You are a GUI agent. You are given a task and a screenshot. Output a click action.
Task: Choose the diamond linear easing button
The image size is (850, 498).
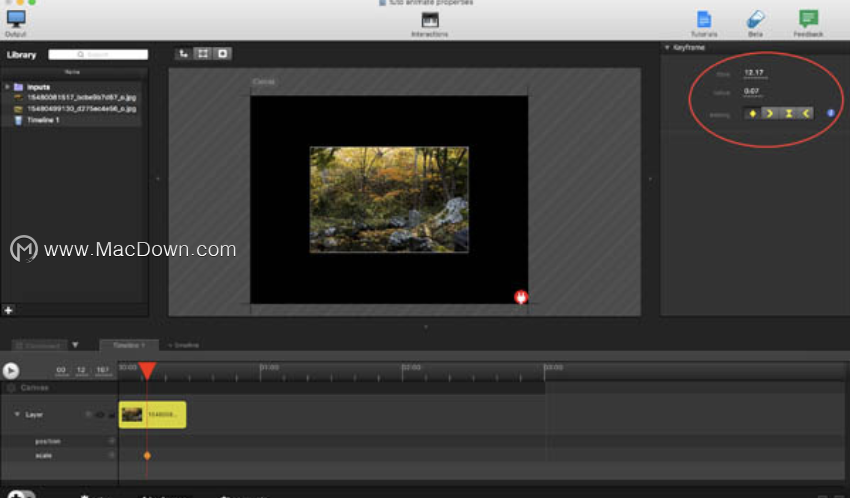[752, 113]
